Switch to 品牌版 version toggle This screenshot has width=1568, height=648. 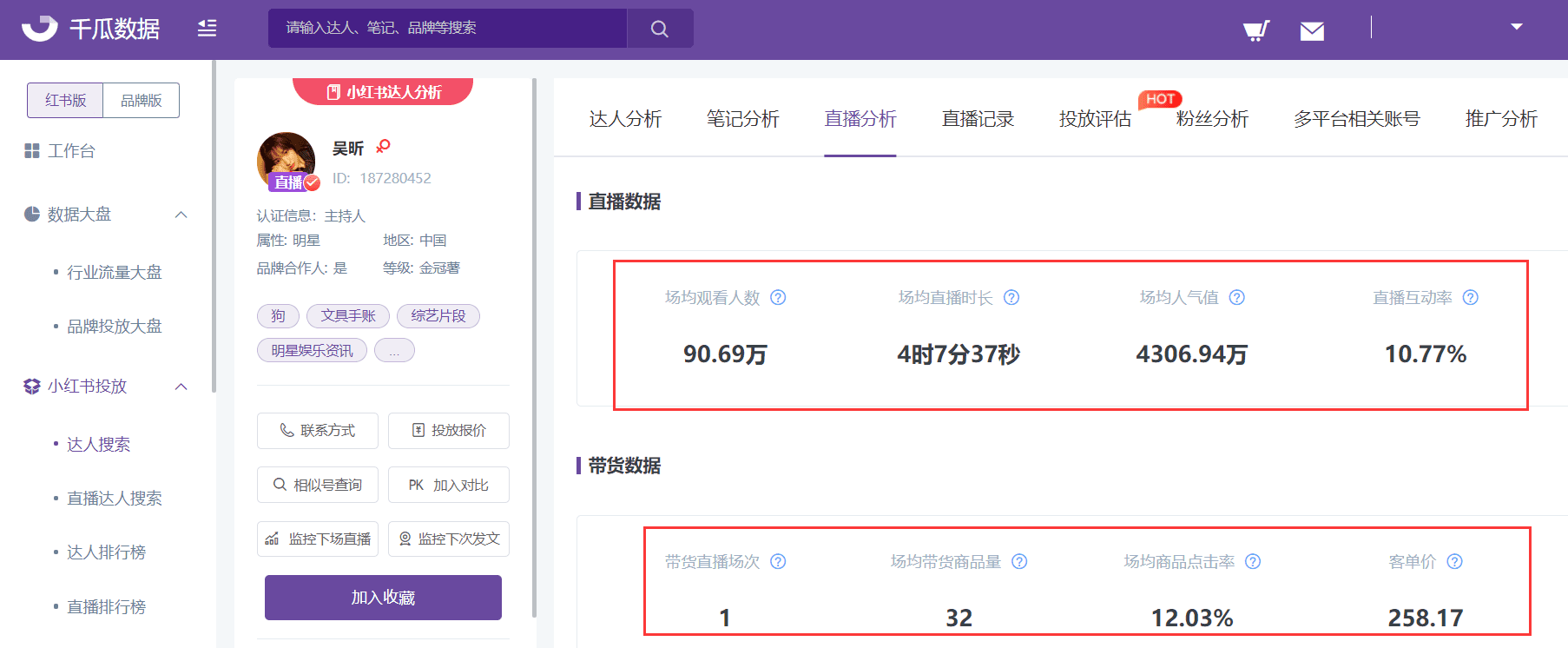pyautogui.click(x=142, y=101)
